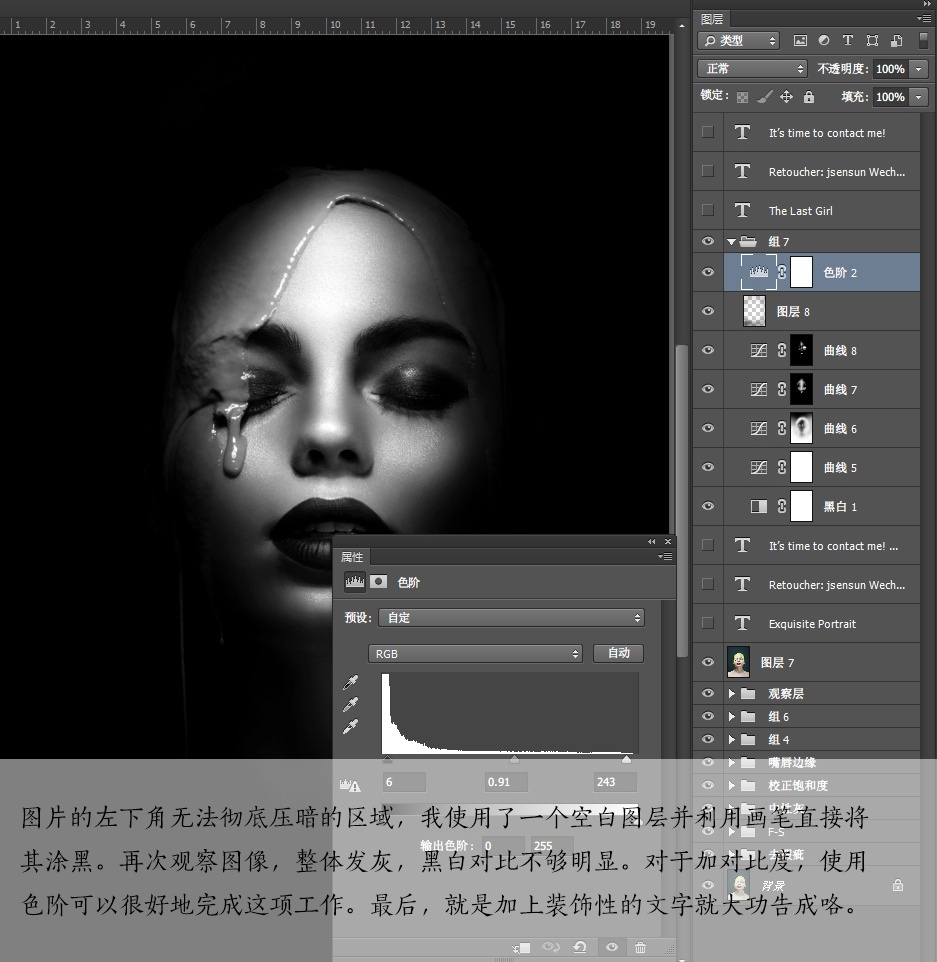This screenshot has height=962, width=937.
Task: Toggle the layer filter switch
Action: tap(923, 40)
